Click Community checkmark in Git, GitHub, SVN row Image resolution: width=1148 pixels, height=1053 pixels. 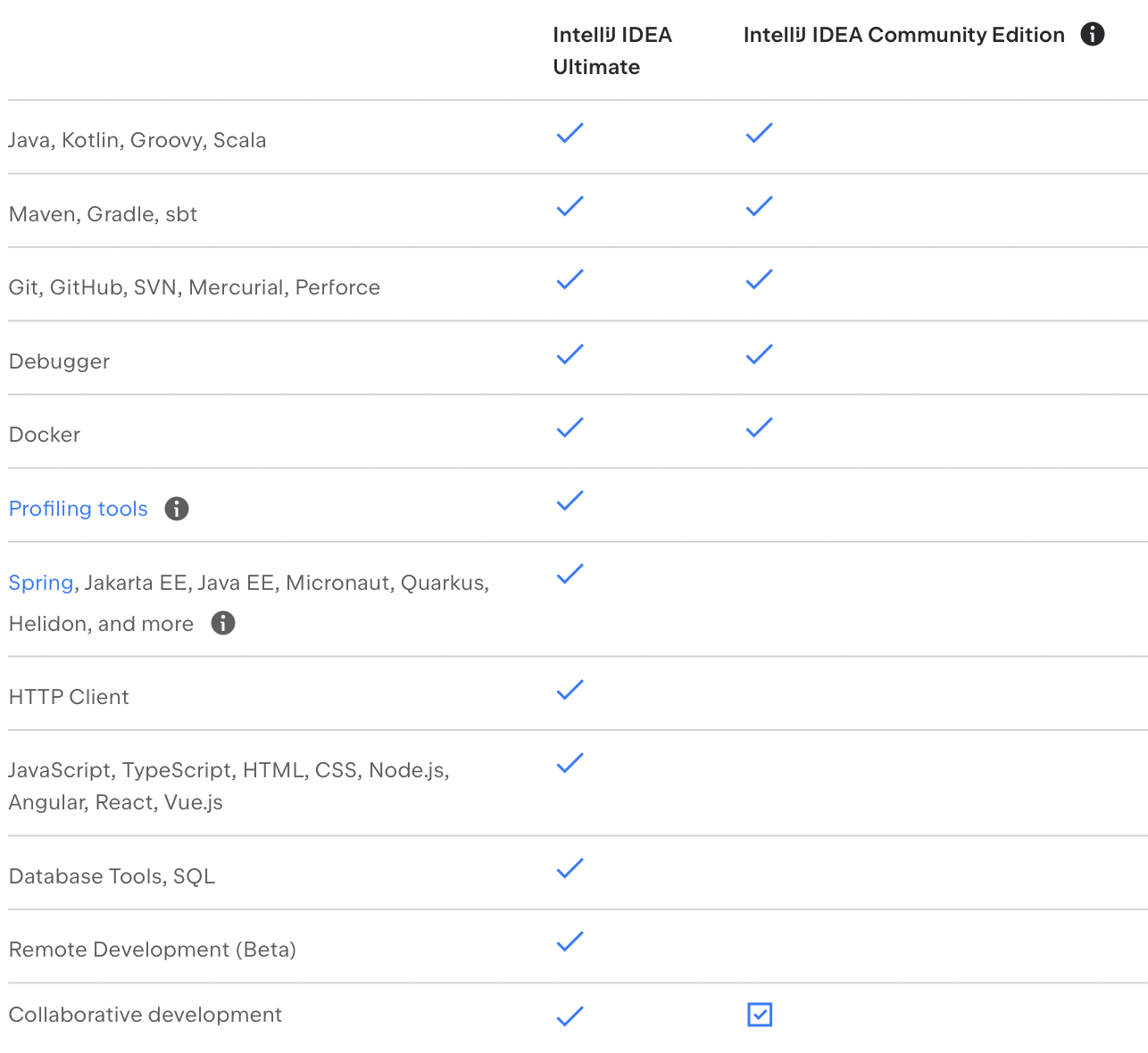[x=760, y=279]
